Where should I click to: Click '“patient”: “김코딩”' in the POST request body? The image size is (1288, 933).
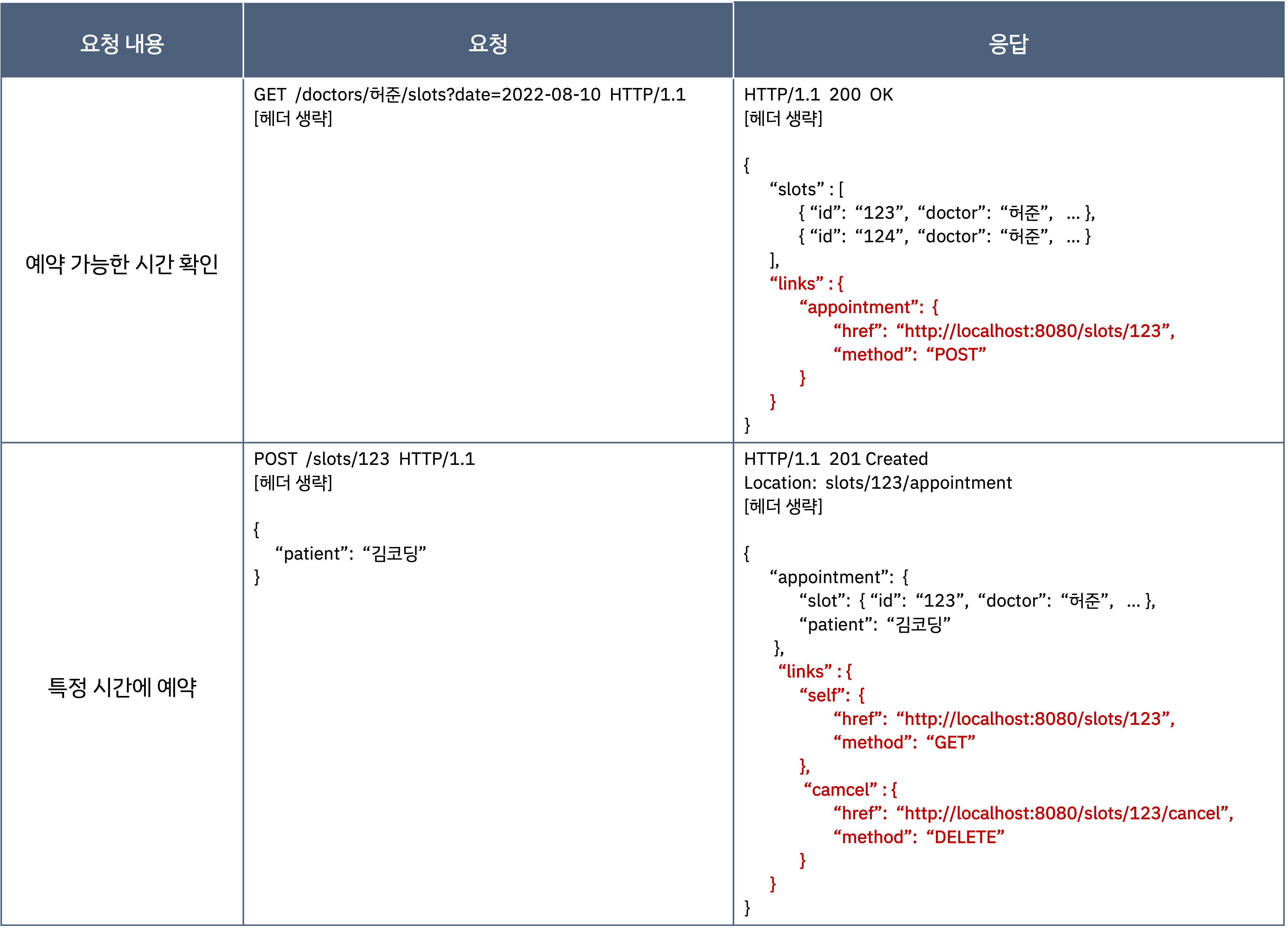pyautogui.click(x=351, y=553)
